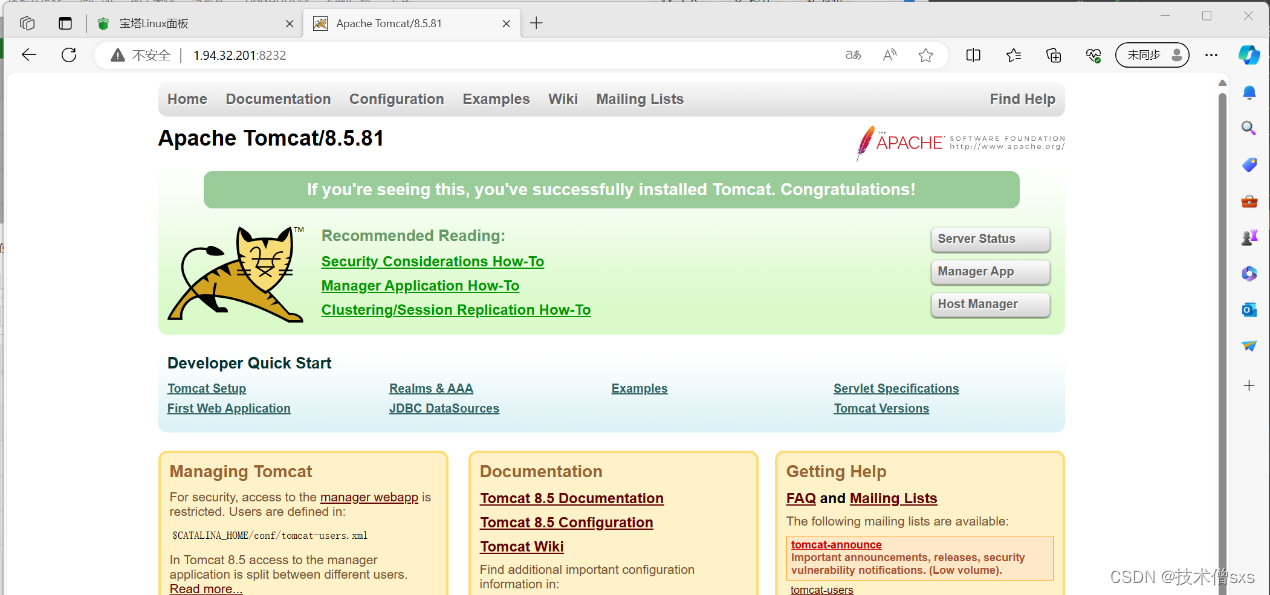1270x595 pixels.
Task: Open Security Considerations How-To link
Action: (x=432, y=262)
